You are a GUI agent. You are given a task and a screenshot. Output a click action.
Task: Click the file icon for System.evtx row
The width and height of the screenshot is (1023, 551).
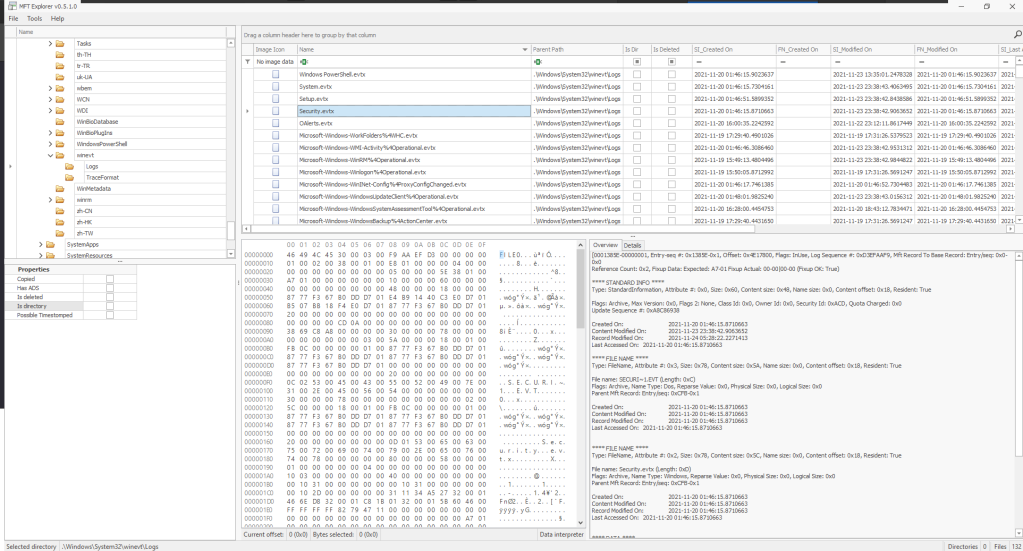pos(275,87)
